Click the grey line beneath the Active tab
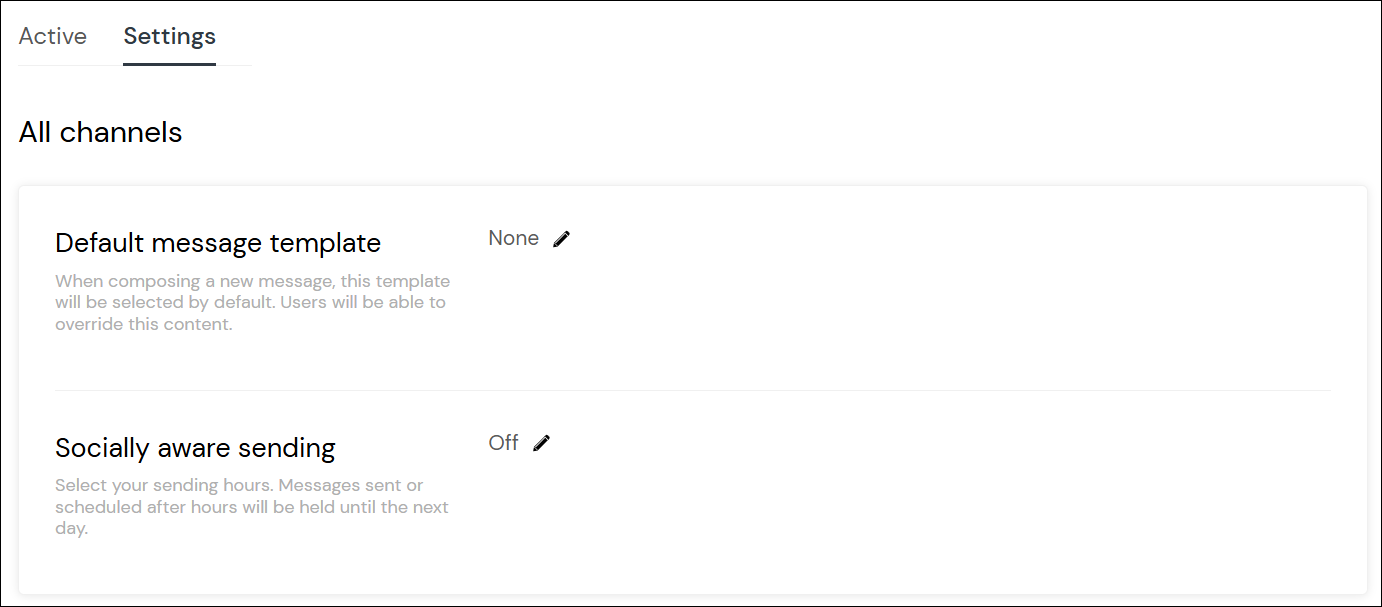Viewport: 1382px width, 607px height. coord(70,65)
